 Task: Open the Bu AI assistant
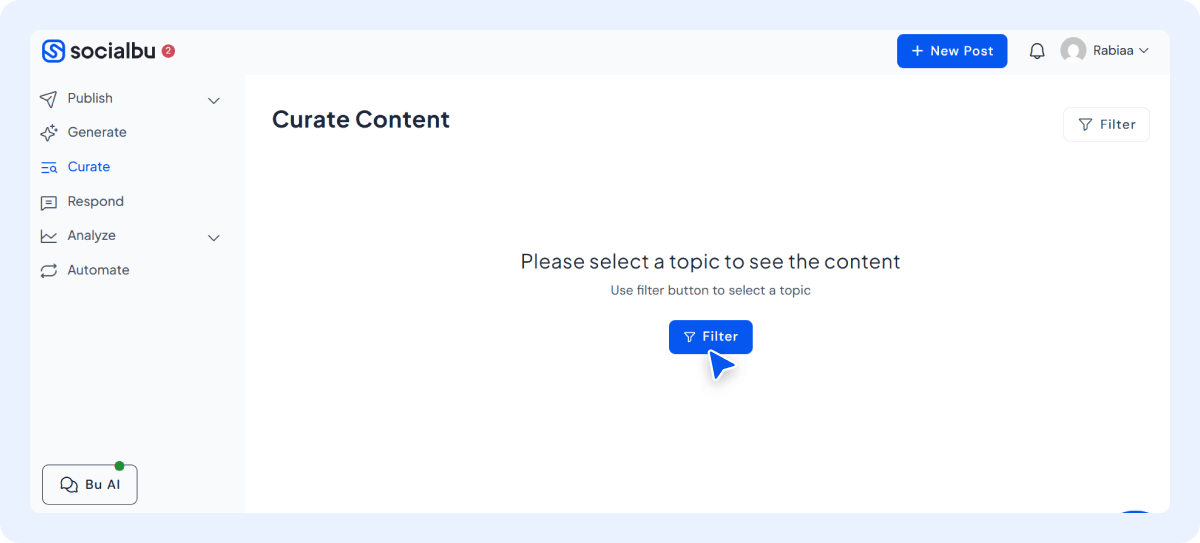(x=90, y=484)
